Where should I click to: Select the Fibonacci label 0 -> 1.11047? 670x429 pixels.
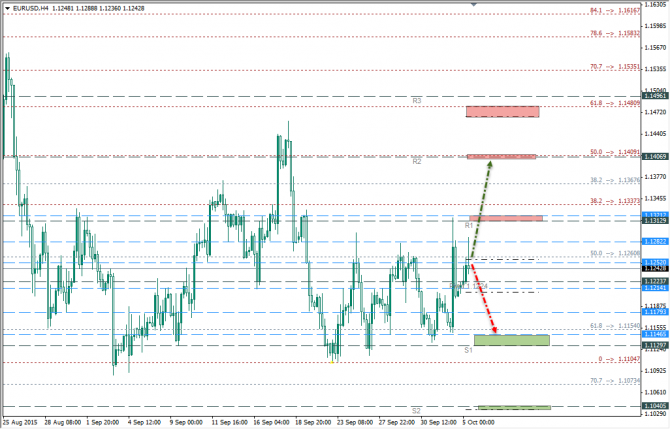619,359
